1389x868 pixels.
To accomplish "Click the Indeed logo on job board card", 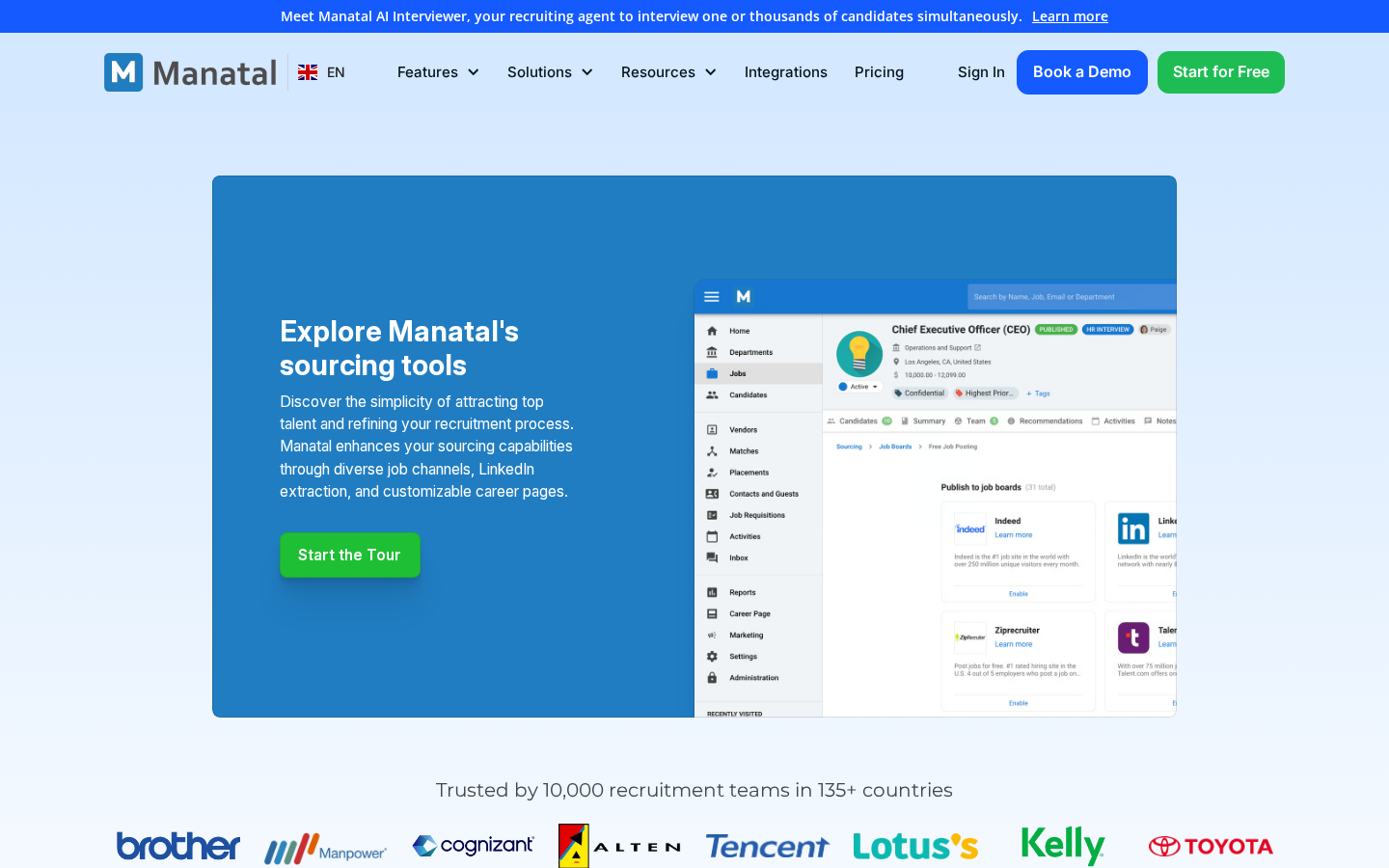I will 970,529.
